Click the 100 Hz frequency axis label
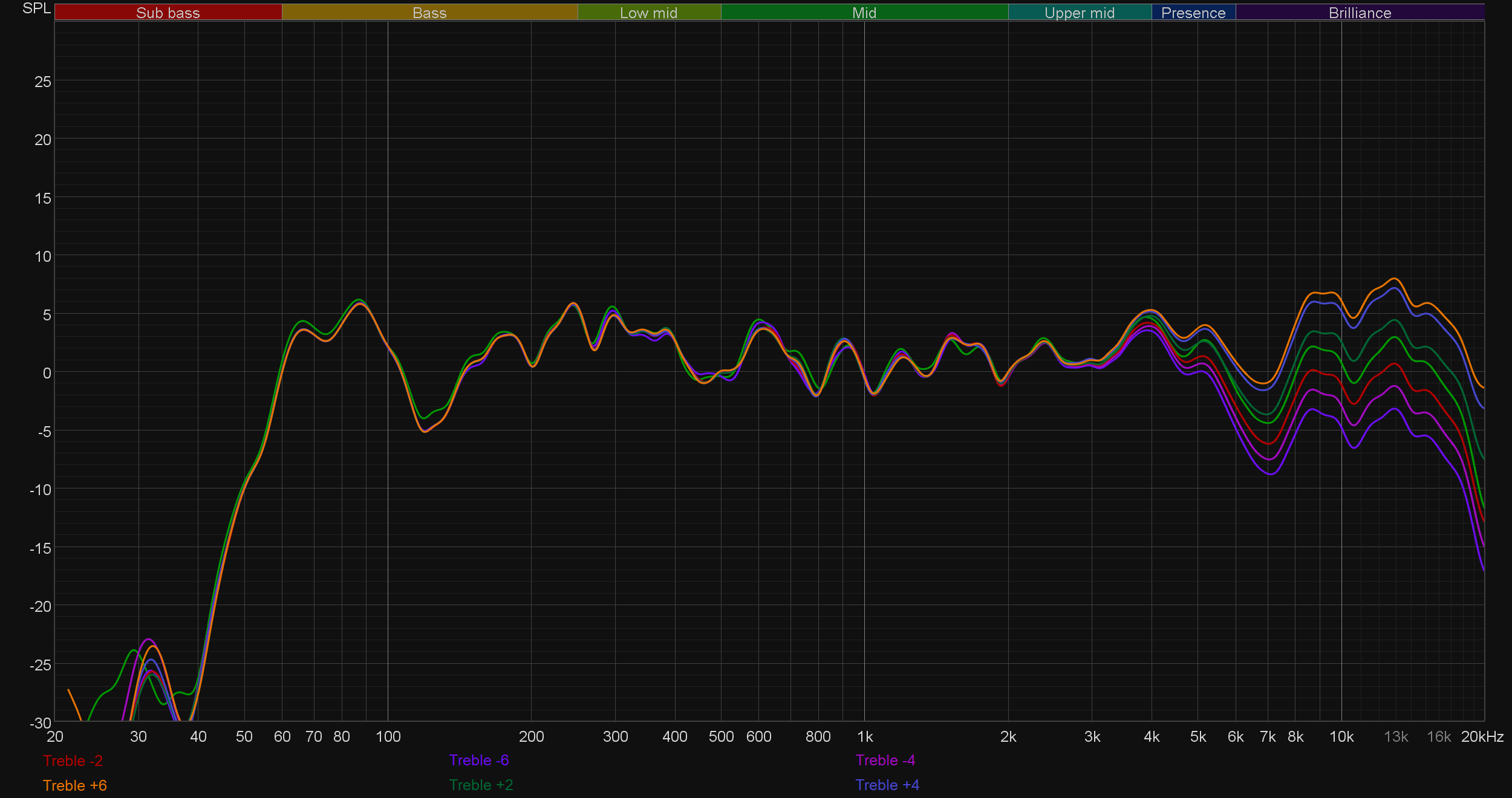The height and width of the screenshot is (798, 1512). click(x=388, y=736)
